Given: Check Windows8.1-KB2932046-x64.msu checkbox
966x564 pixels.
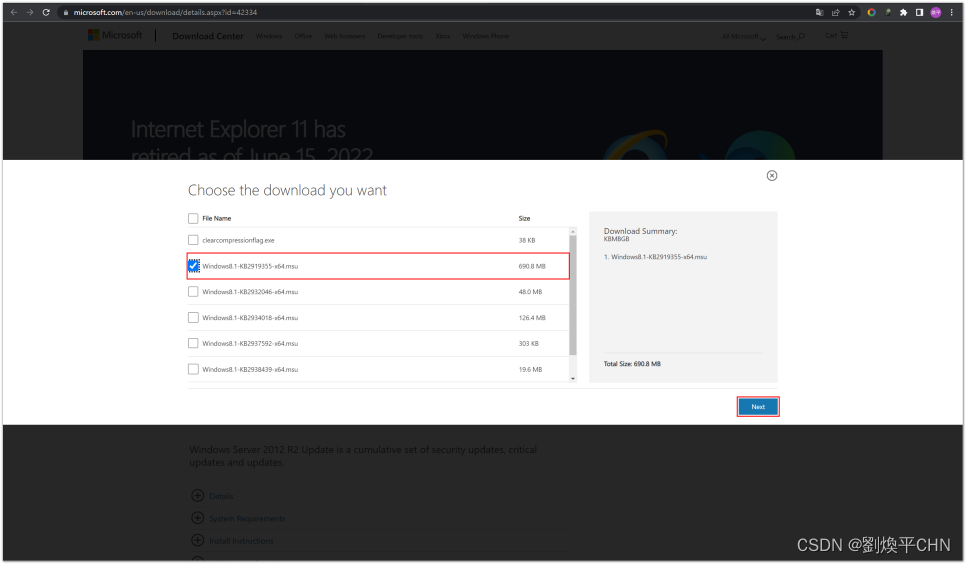Looking at the screenshot, I should (193, 292).
